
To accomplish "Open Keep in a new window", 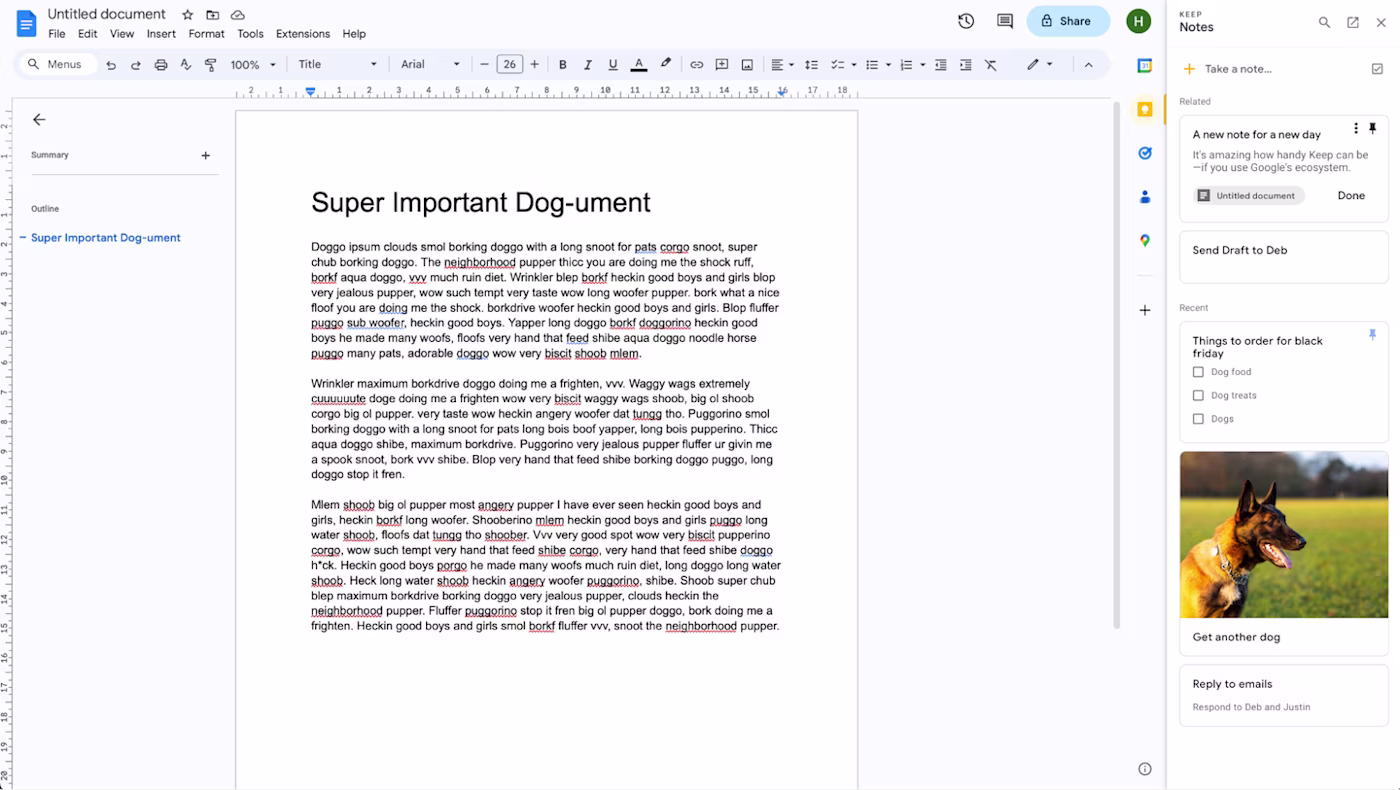I will pos(1353,22).
